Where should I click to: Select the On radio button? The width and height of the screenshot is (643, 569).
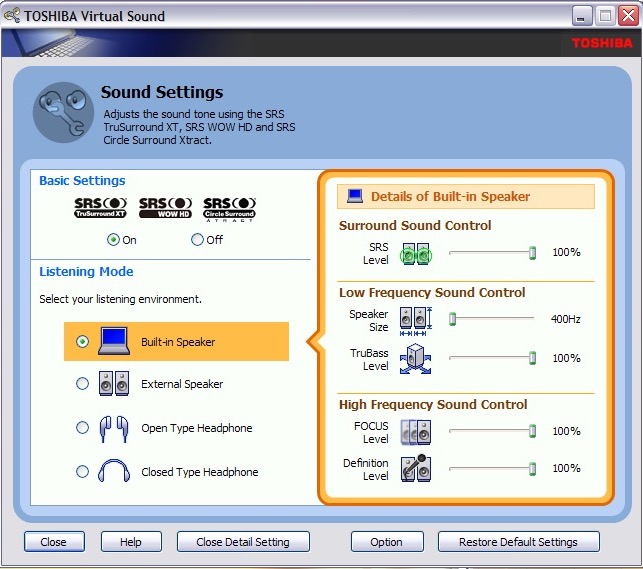113,240
